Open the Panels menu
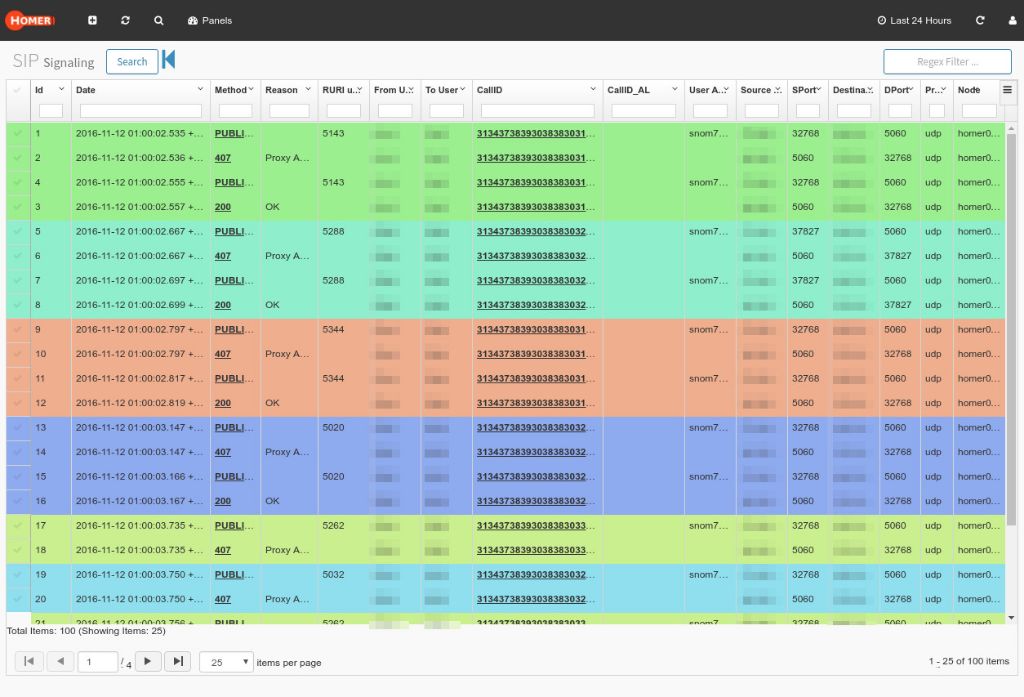 tap(209, 20)
